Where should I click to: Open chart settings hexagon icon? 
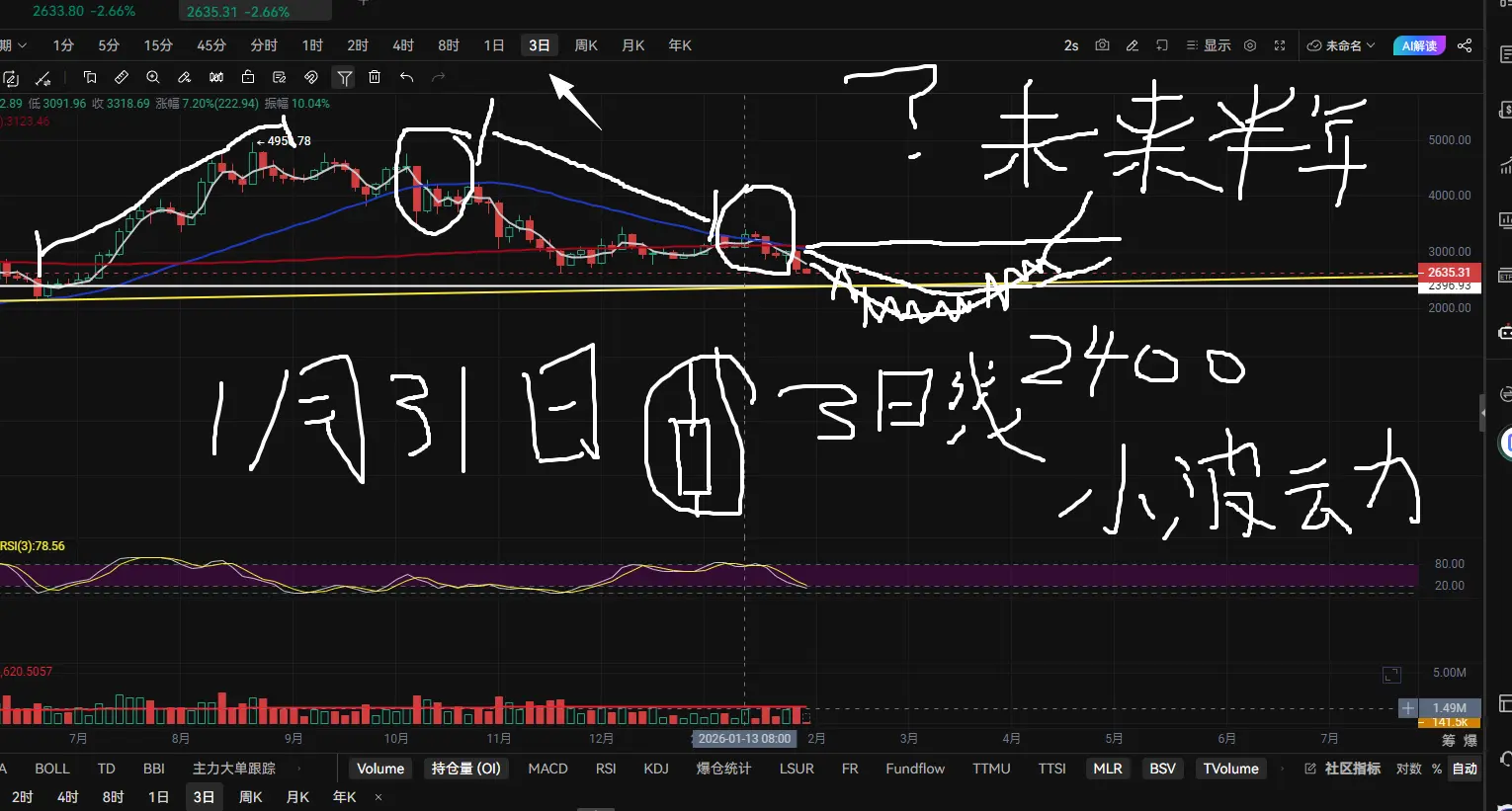[x=1250, y=45]
